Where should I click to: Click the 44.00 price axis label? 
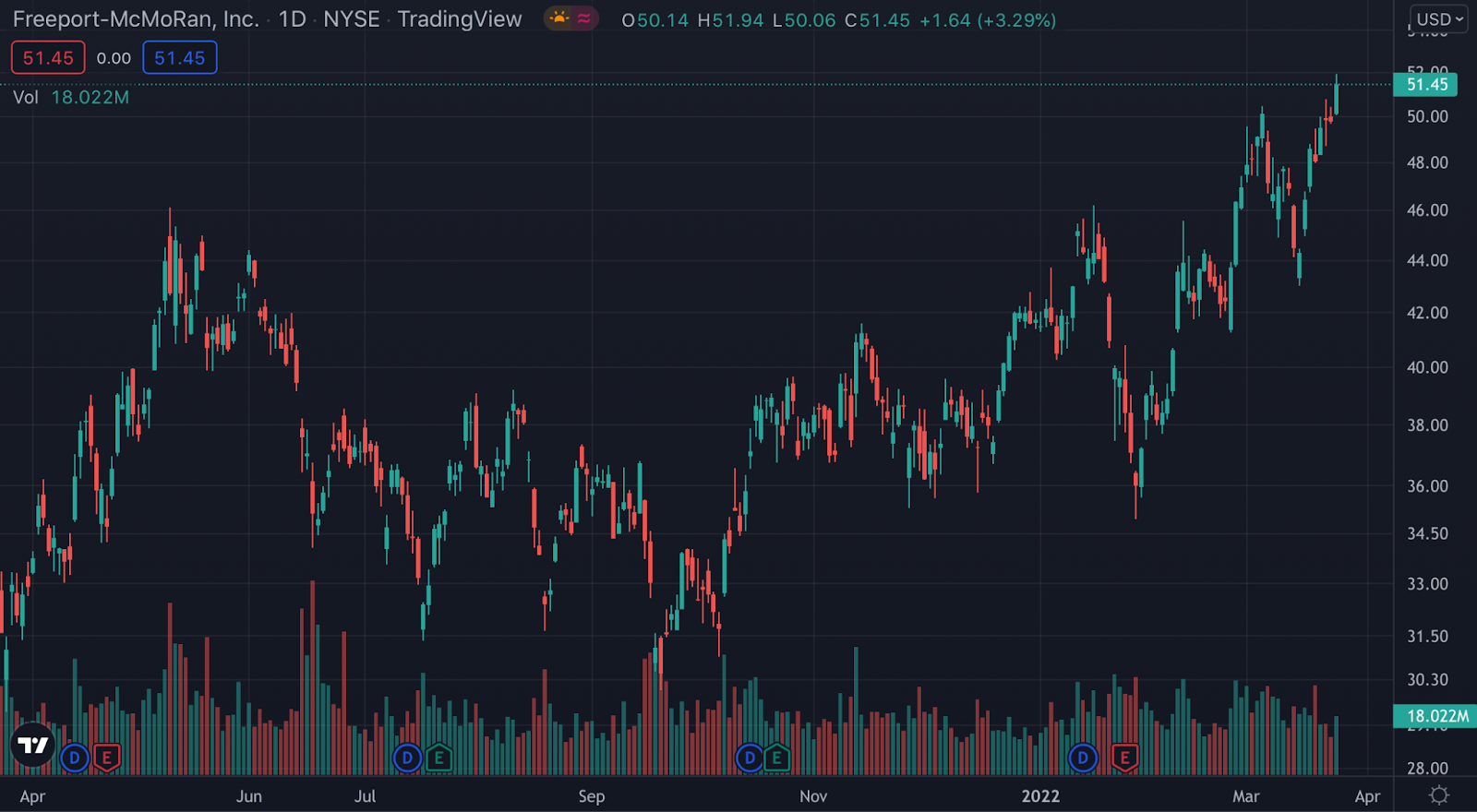(1427, 260)
